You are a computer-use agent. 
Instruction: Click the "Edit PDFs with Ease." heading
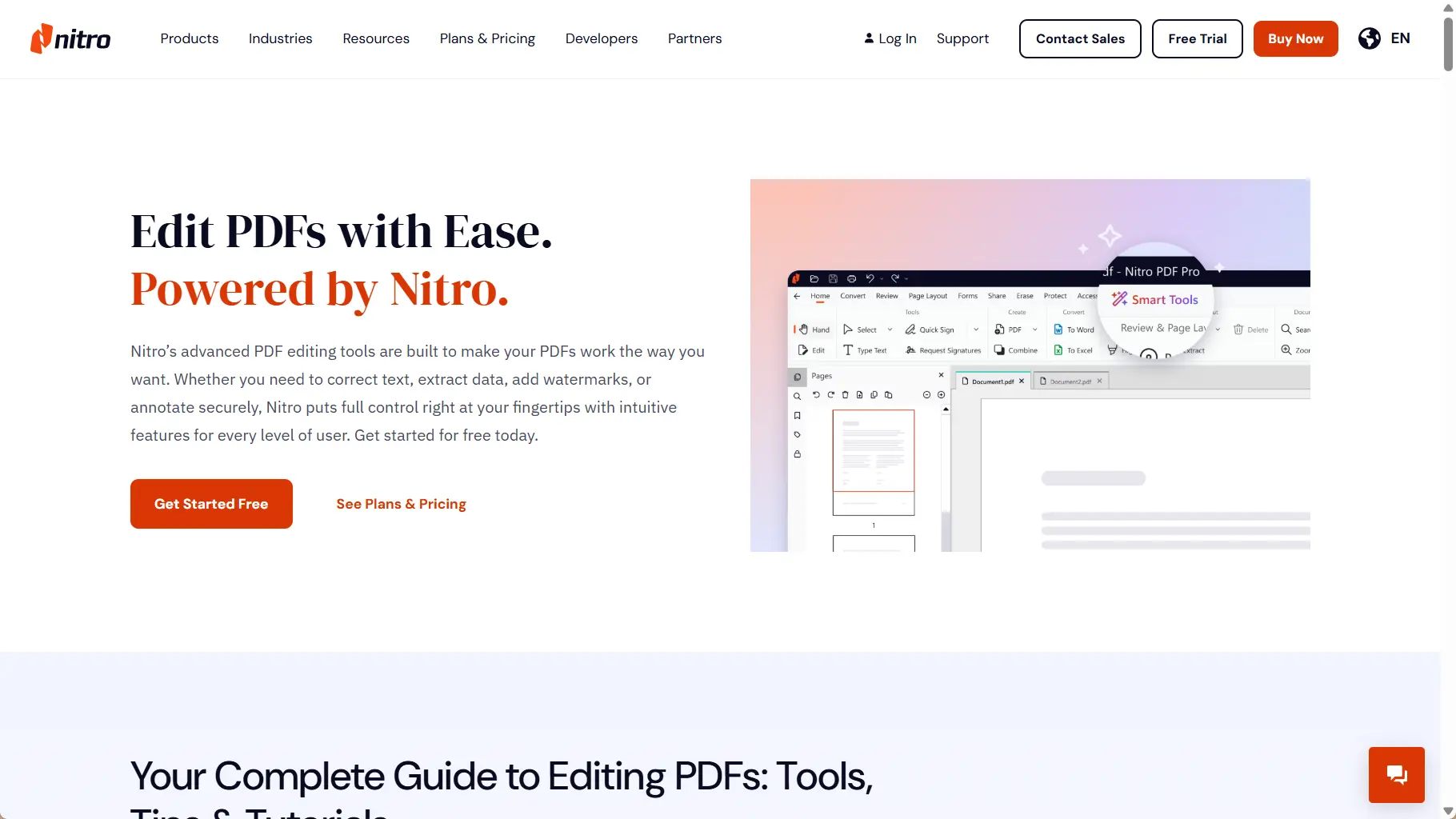[342, 231]
